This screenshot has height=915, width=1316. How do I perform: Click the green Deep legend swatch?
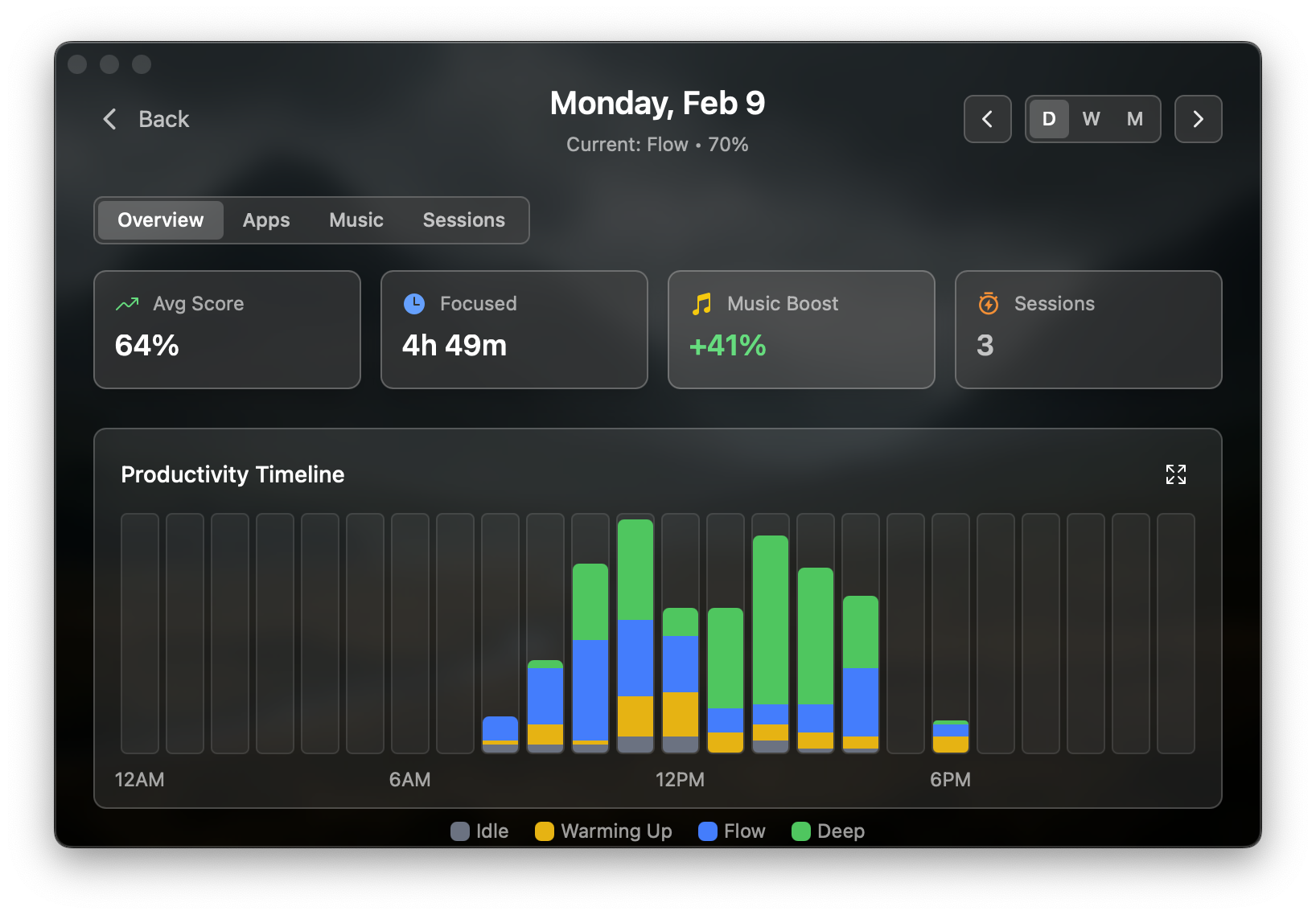pos(800,831)
